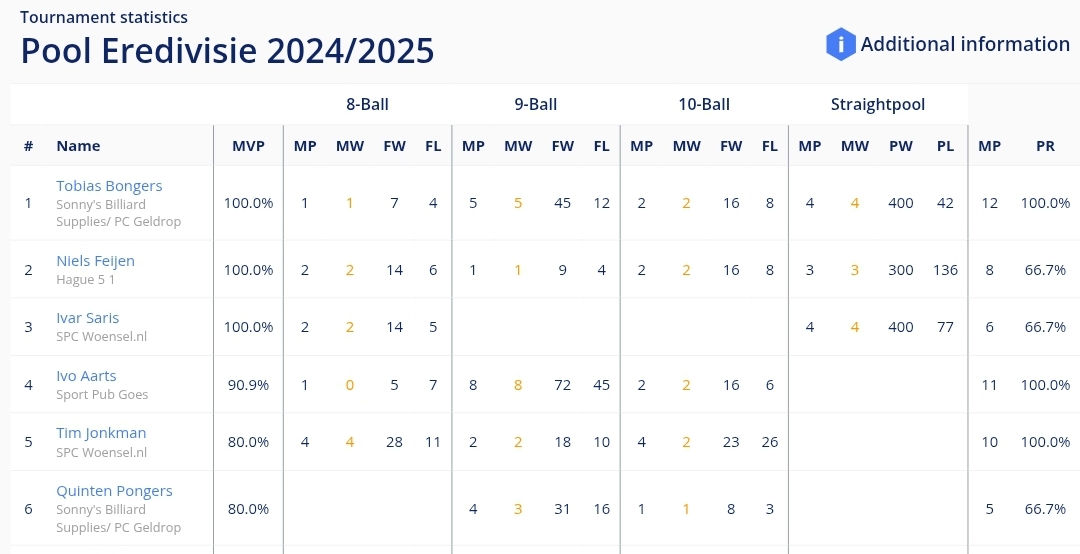
Task: Open the Additional information text link
Action: 965,44
